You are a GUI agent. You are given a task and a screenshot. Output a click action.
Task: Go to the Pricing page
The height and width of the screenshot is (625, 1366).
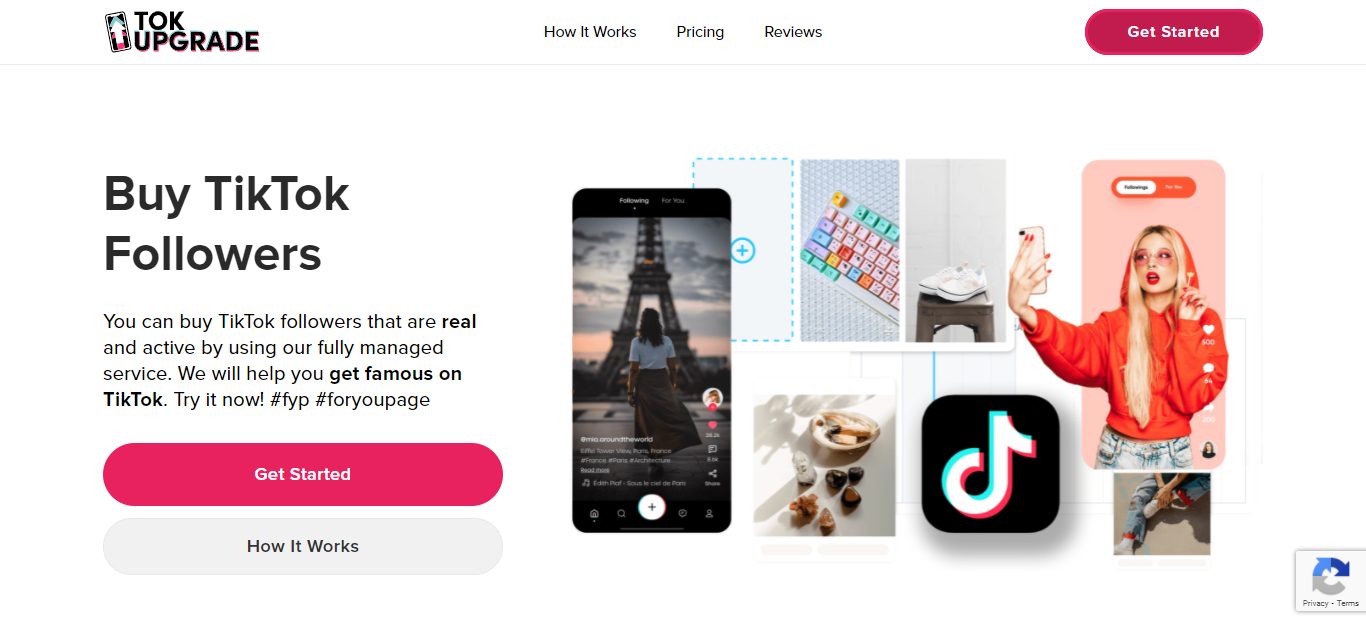coord(700,32)
